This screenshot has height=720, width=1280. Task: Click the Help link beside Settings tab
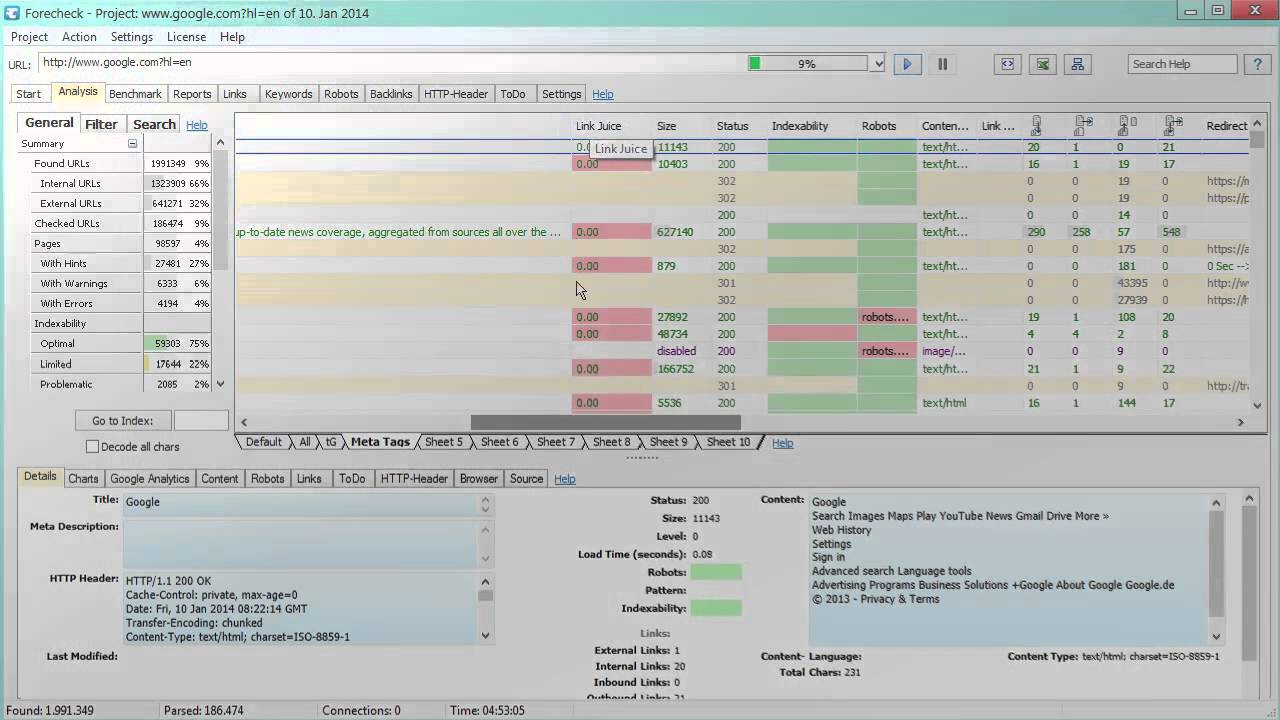pyautogui.click(x=603, y=94)
